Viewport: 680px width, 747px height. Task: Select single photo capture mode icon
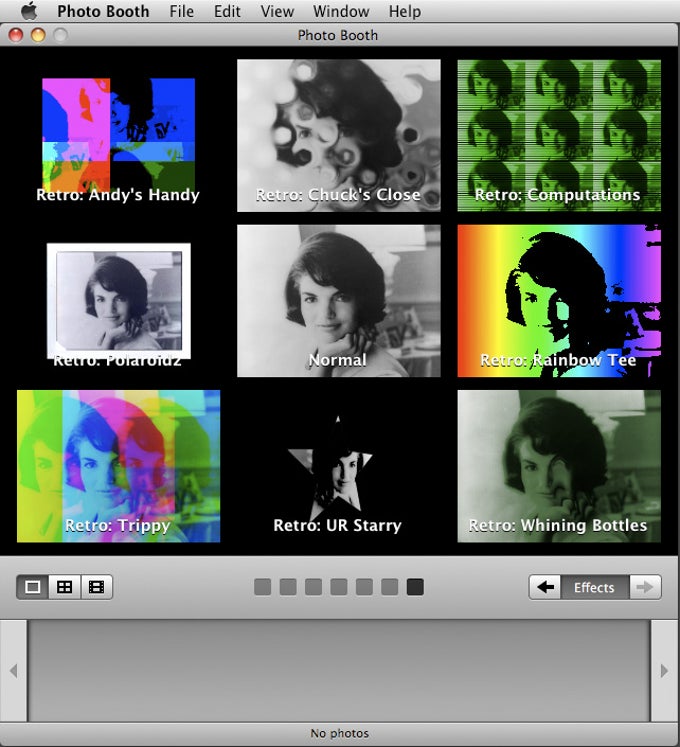click(x=32, y=587)
